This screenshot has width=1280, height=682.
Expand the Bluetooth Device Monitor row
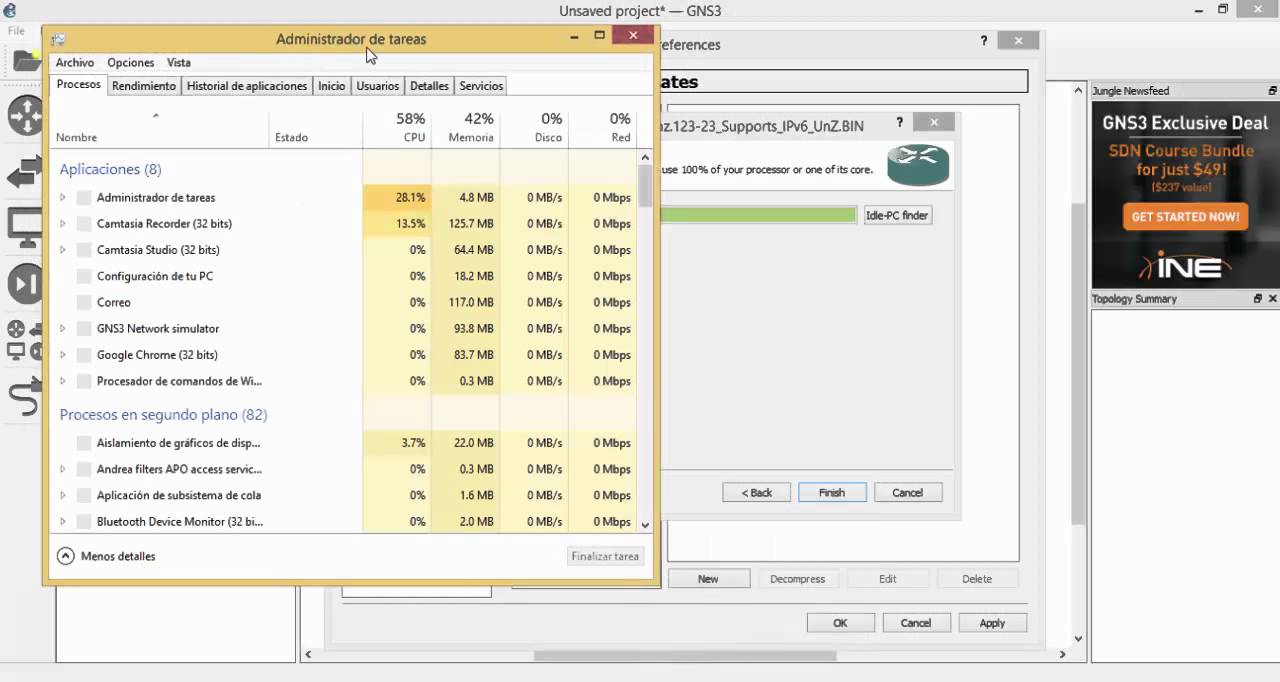[62, 522]
